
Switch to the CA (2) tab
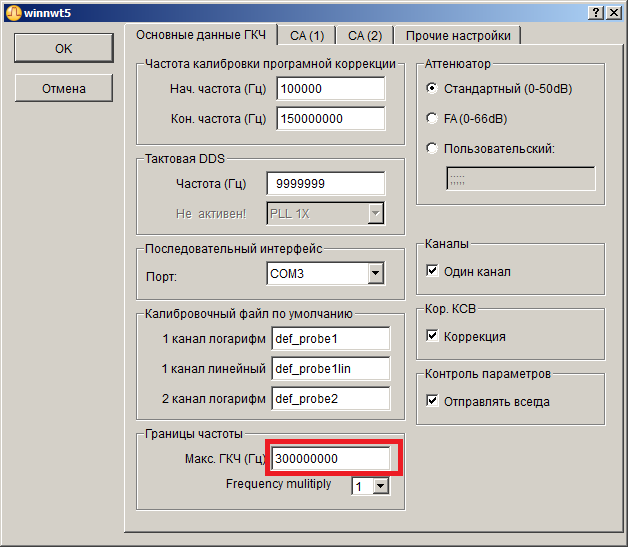pos(365,36)
